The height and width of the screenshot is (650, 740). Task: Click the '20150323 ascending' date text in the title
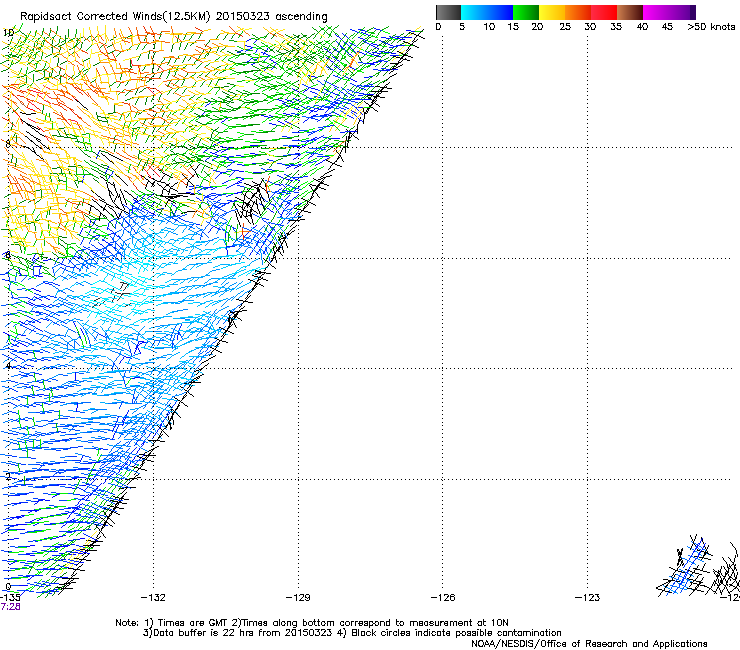click(x=271, y=16)
